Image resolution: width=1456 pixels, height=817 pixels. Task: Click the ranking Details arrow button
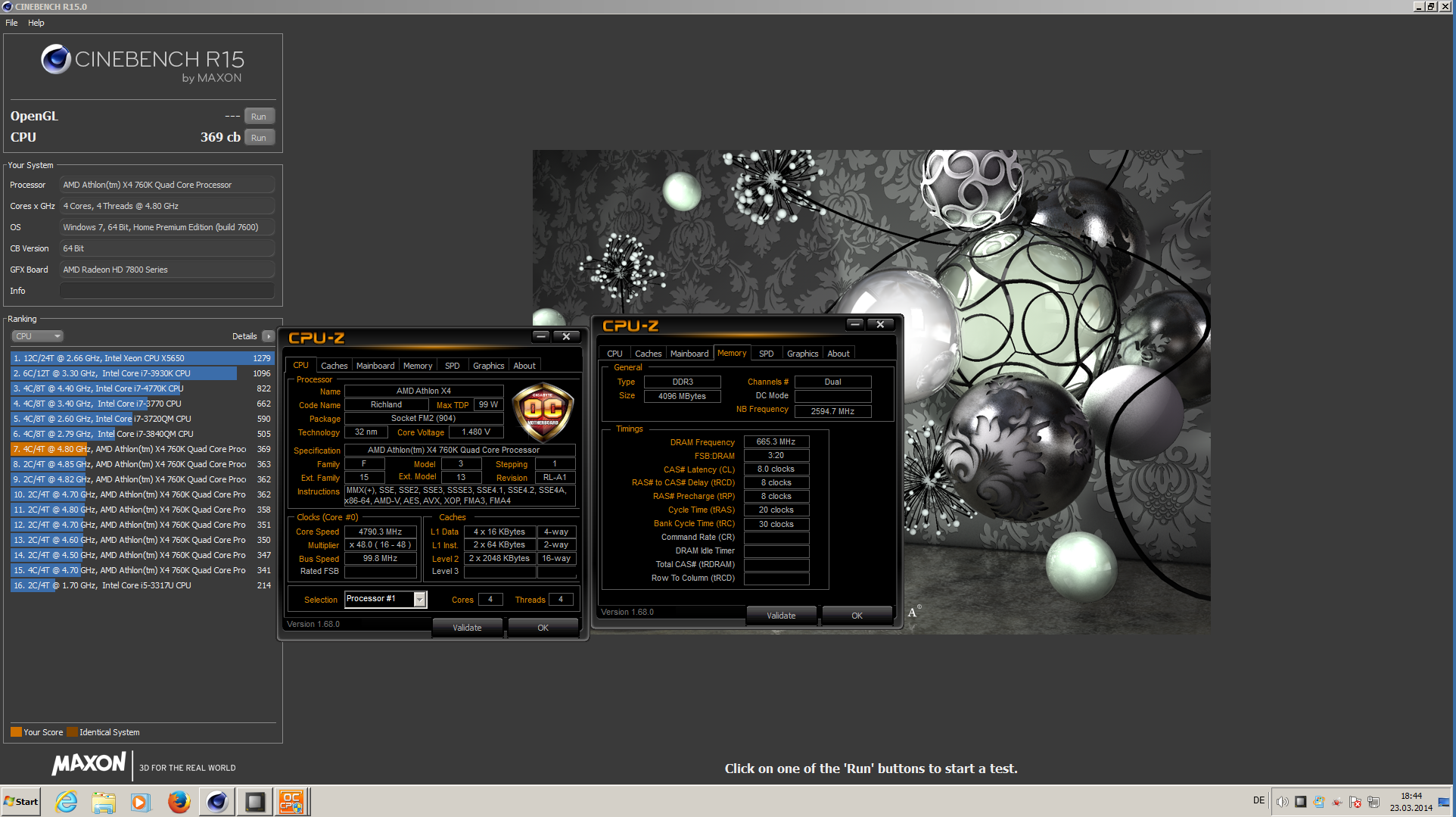coord(268,336)
